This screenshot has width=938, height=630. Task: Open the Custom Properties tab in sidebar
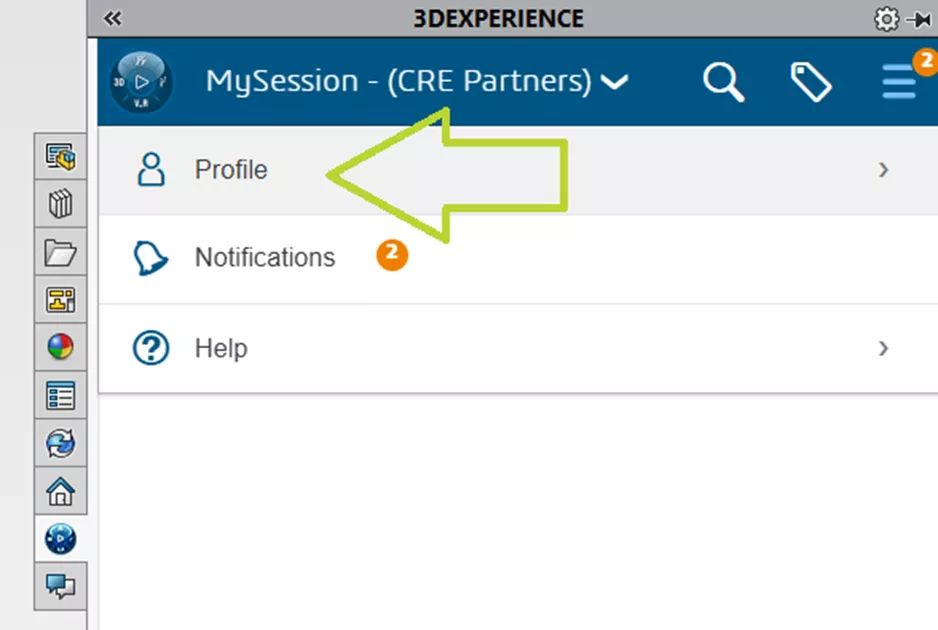coord(60,395)
